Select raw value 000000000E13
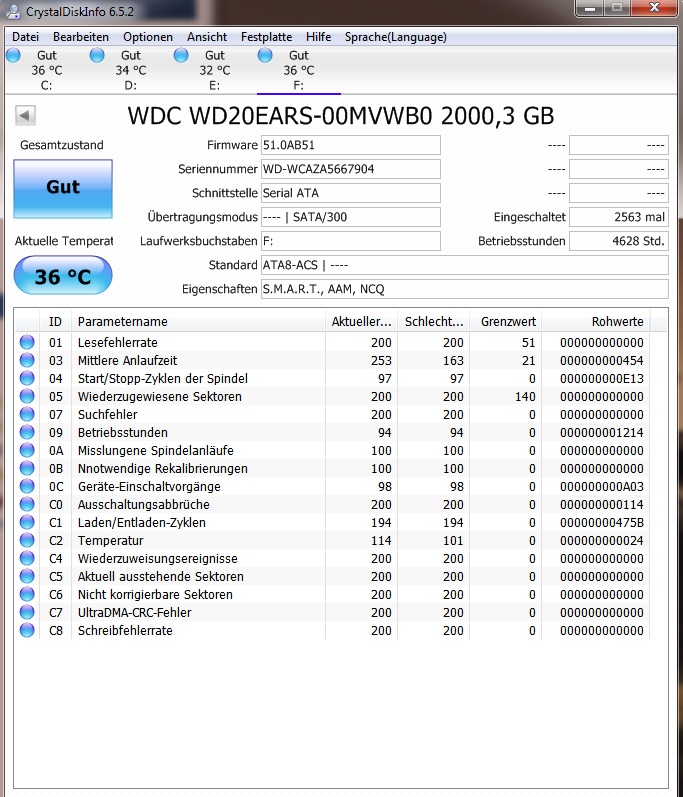The width and height of the screenshot is (683, 797). click(602, 379)
